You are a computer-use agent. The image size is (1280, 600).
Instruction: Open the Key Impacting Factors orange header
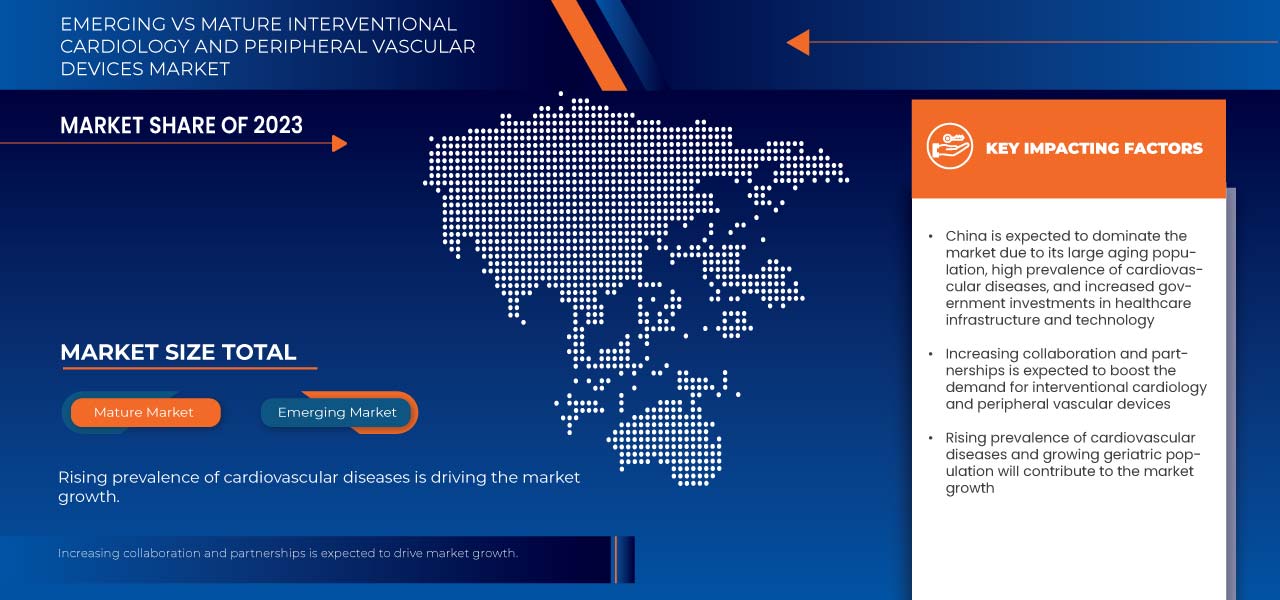[1068, 148]
